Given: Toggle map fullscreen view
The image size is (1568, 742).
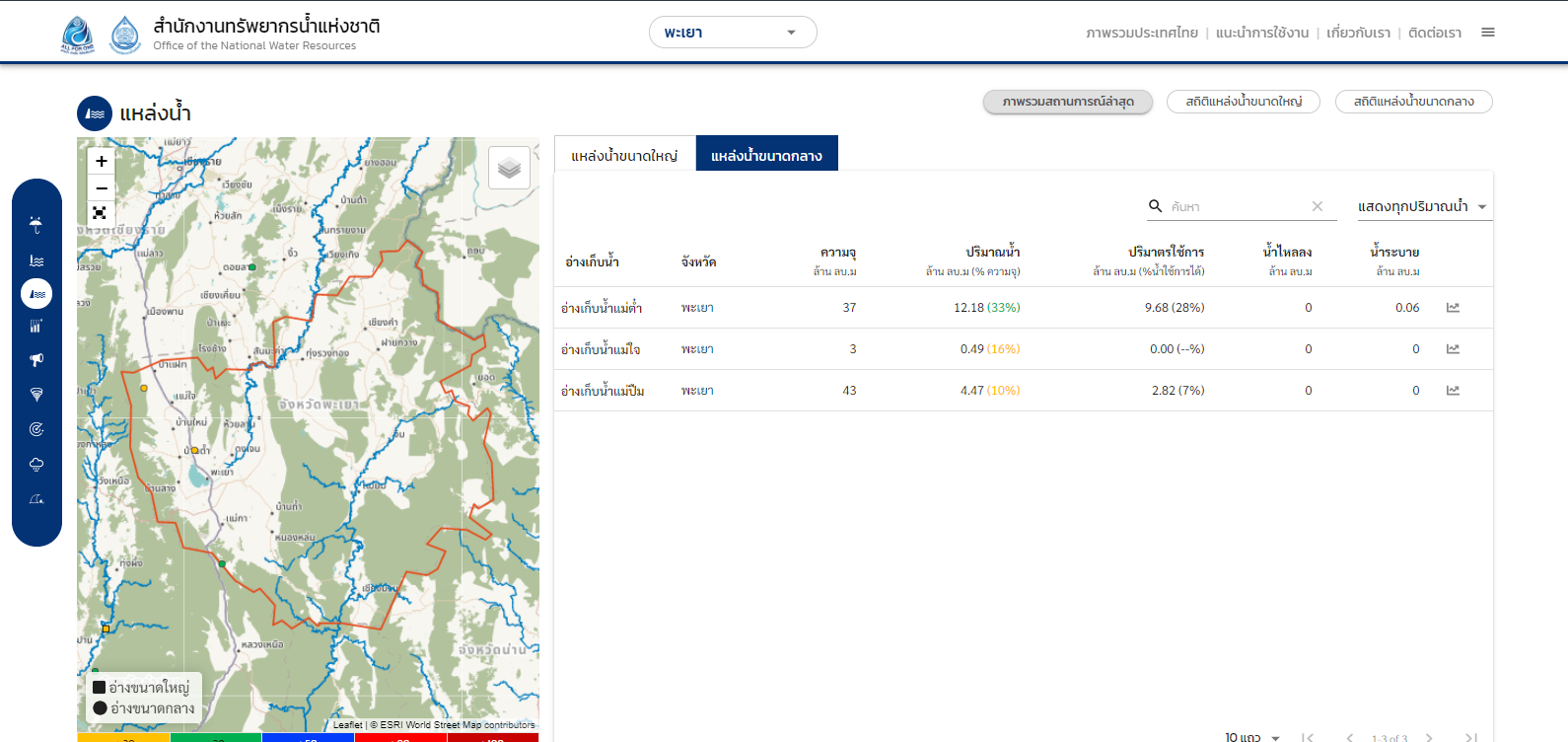Looking at the screenshot, I should (100, 213).
